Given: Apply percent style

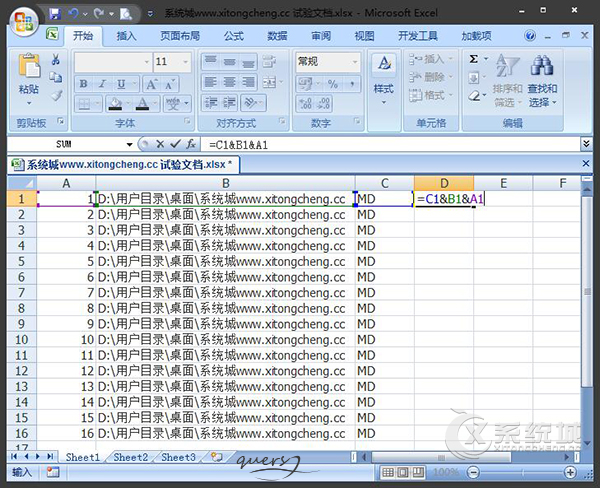Looking at the screenshot, I should 332,84.
